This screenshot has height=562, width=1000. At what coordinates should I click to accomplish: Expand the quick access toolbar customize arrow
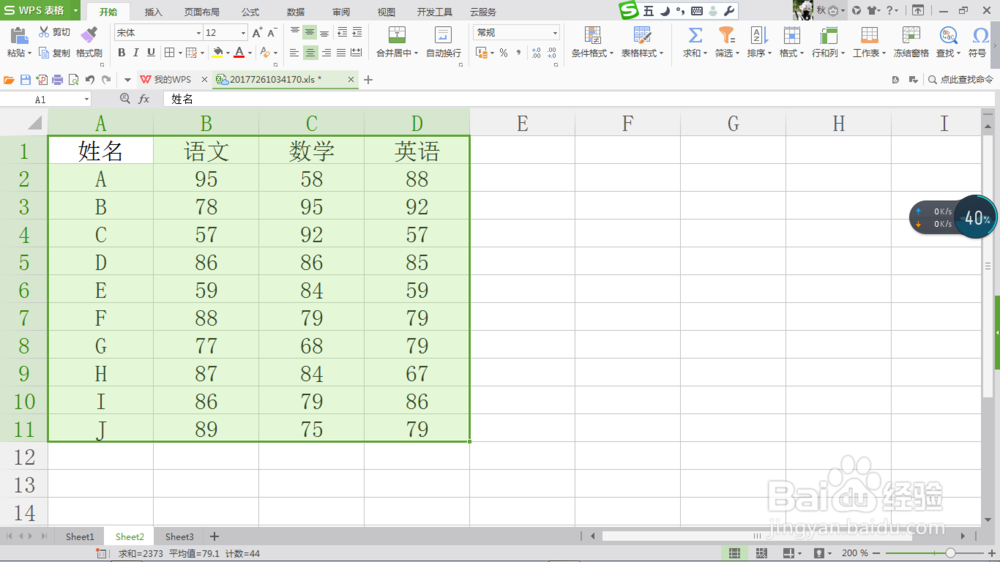[x=128, y=80]
